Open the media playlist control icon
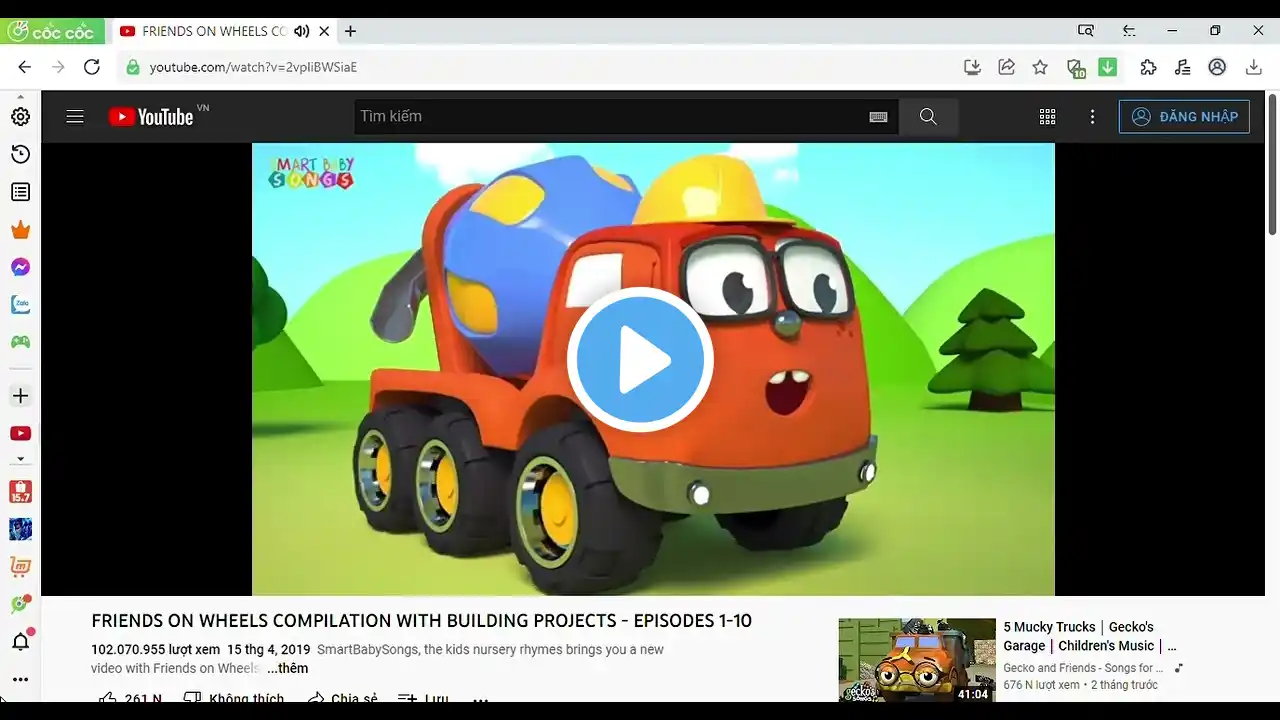Screen dimensions: 1280x720 coord(1183,67)
